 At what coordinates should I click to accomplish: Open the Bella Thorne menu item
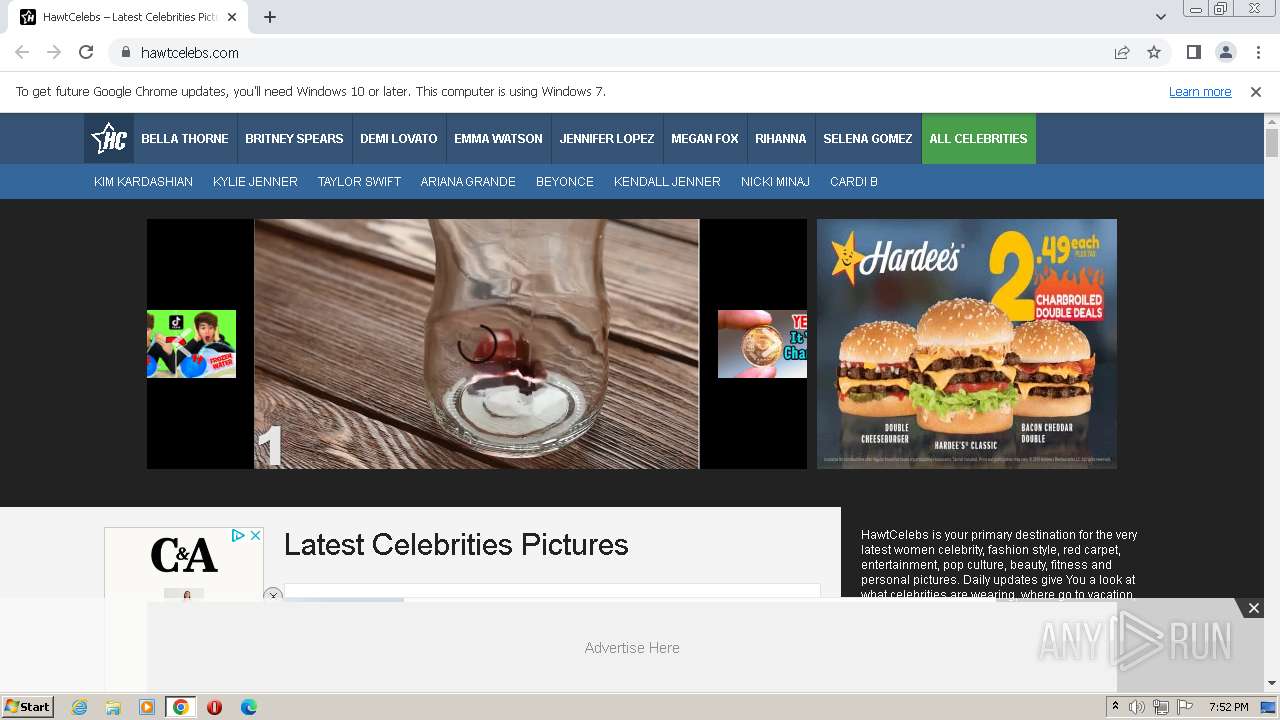point(185,139)
